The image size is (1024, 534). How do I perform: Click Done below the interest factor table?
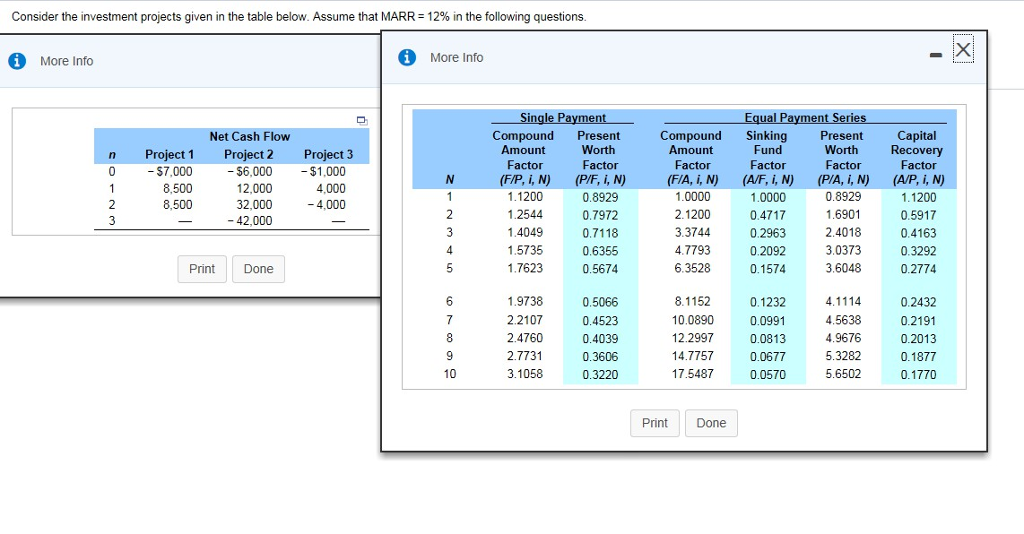(x=711, y=423)
